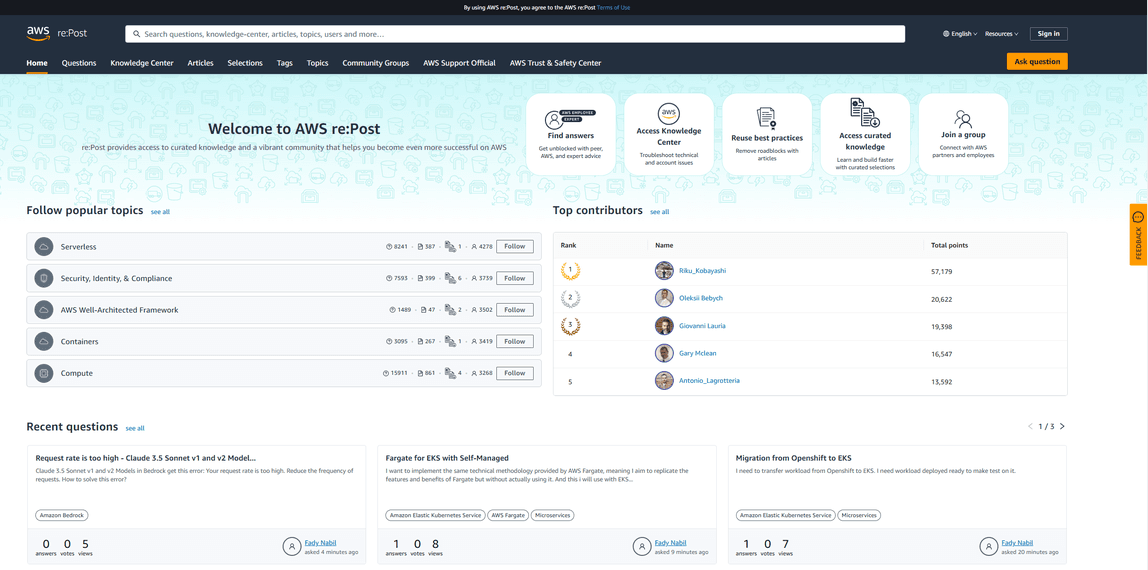Click the rank 1 gold laurel badge
1148x570 pixels.
570,271
